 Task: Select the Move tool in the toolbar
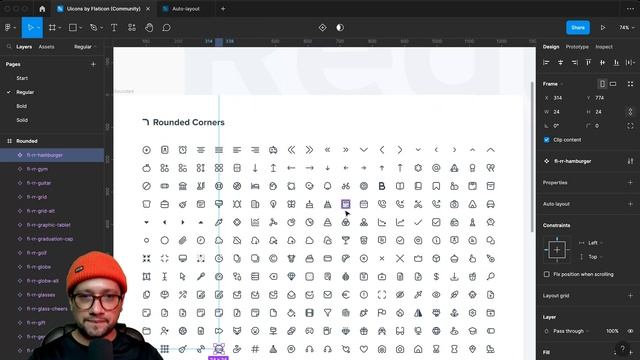30,28
